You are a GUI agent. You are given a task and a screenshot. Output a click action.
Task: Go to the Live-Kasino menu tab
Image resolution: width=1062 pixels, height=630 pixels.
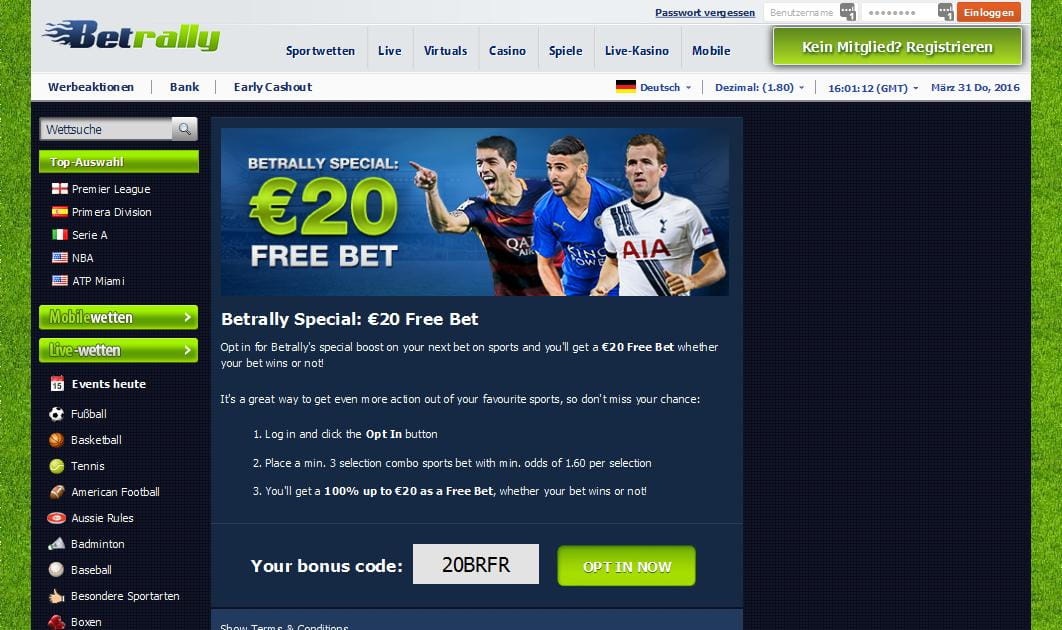tap(637, 51)
